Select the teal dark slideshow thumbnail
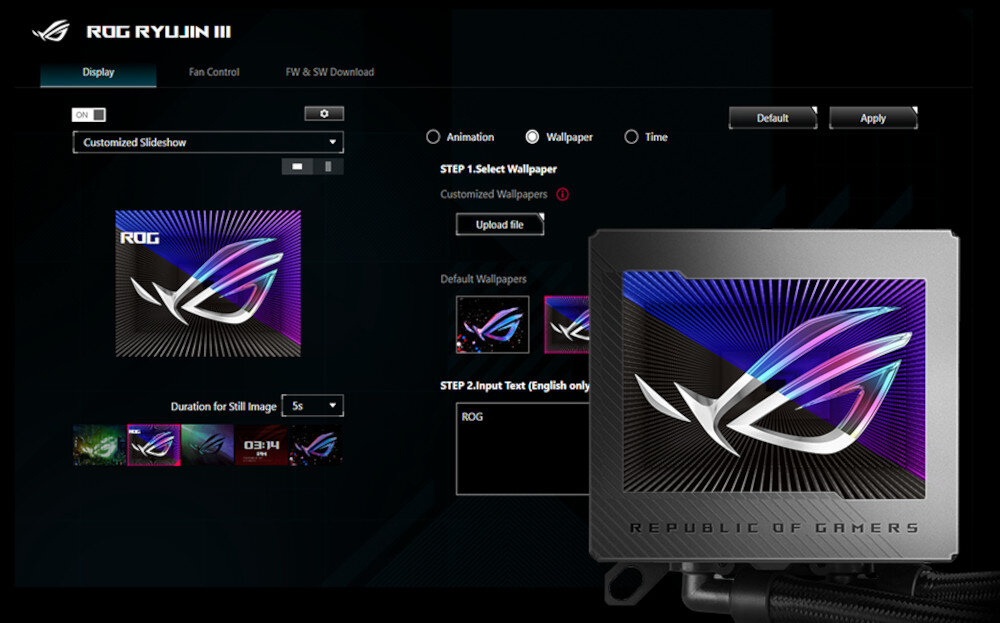Viewport: 1000px width, 623px height. click(208, 445)
